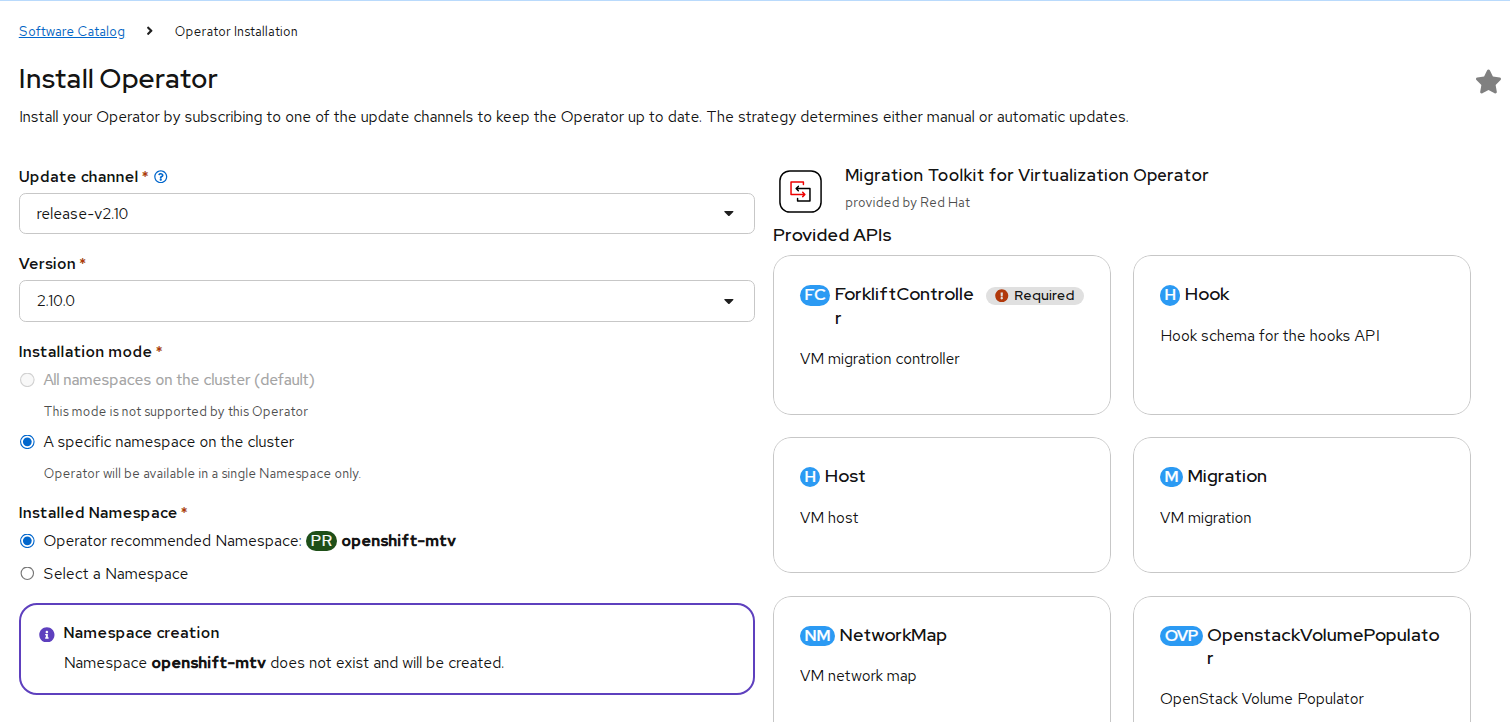Click the Host API card
The height and width of the screenshot is (722, 1510).
pyautogui.click(x=941, y=505)
